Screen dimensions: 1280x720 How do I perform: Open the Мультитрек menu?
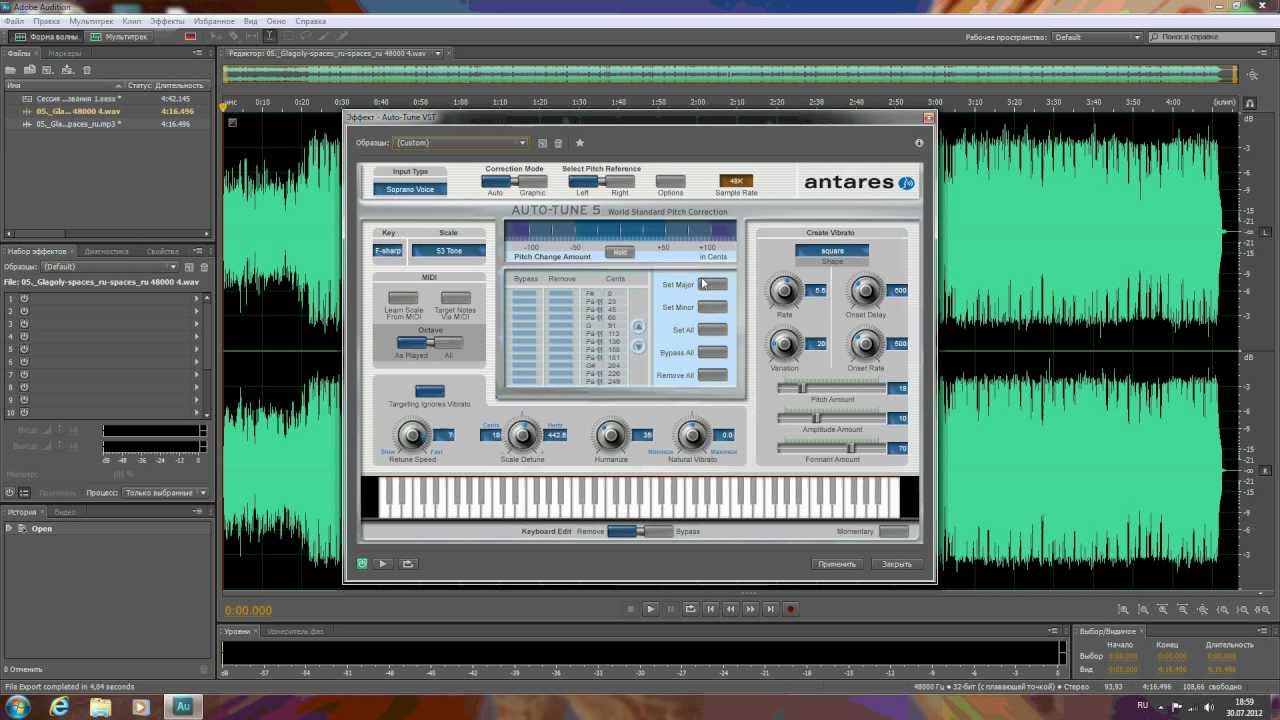coord(92,21)
